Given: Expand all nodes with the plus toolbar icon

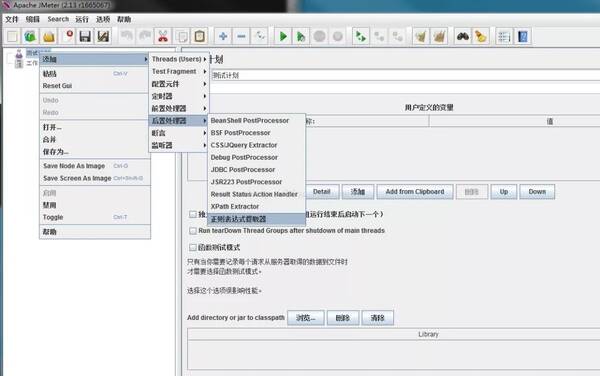Looking at the screenshot, I should (223, 36).
